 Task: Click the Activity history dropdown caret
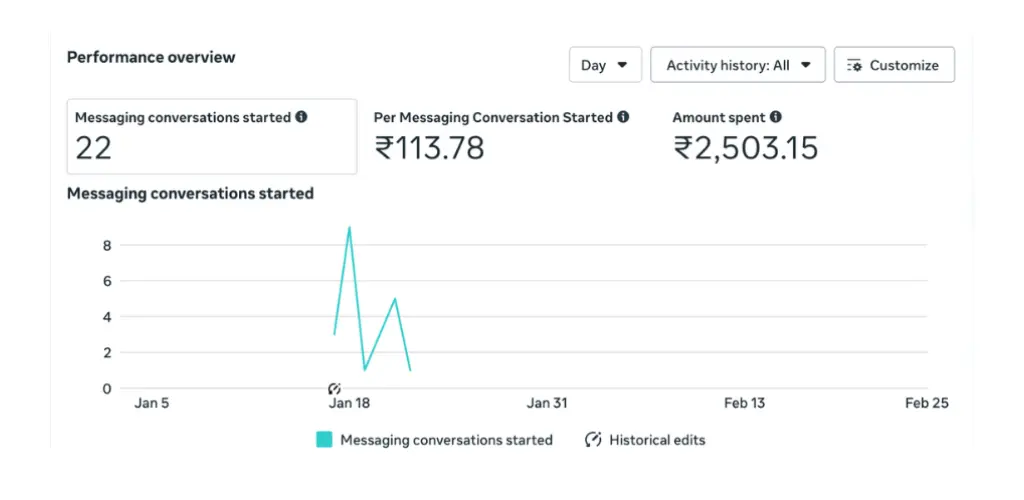pyautogui.click(x=806, y=65)
